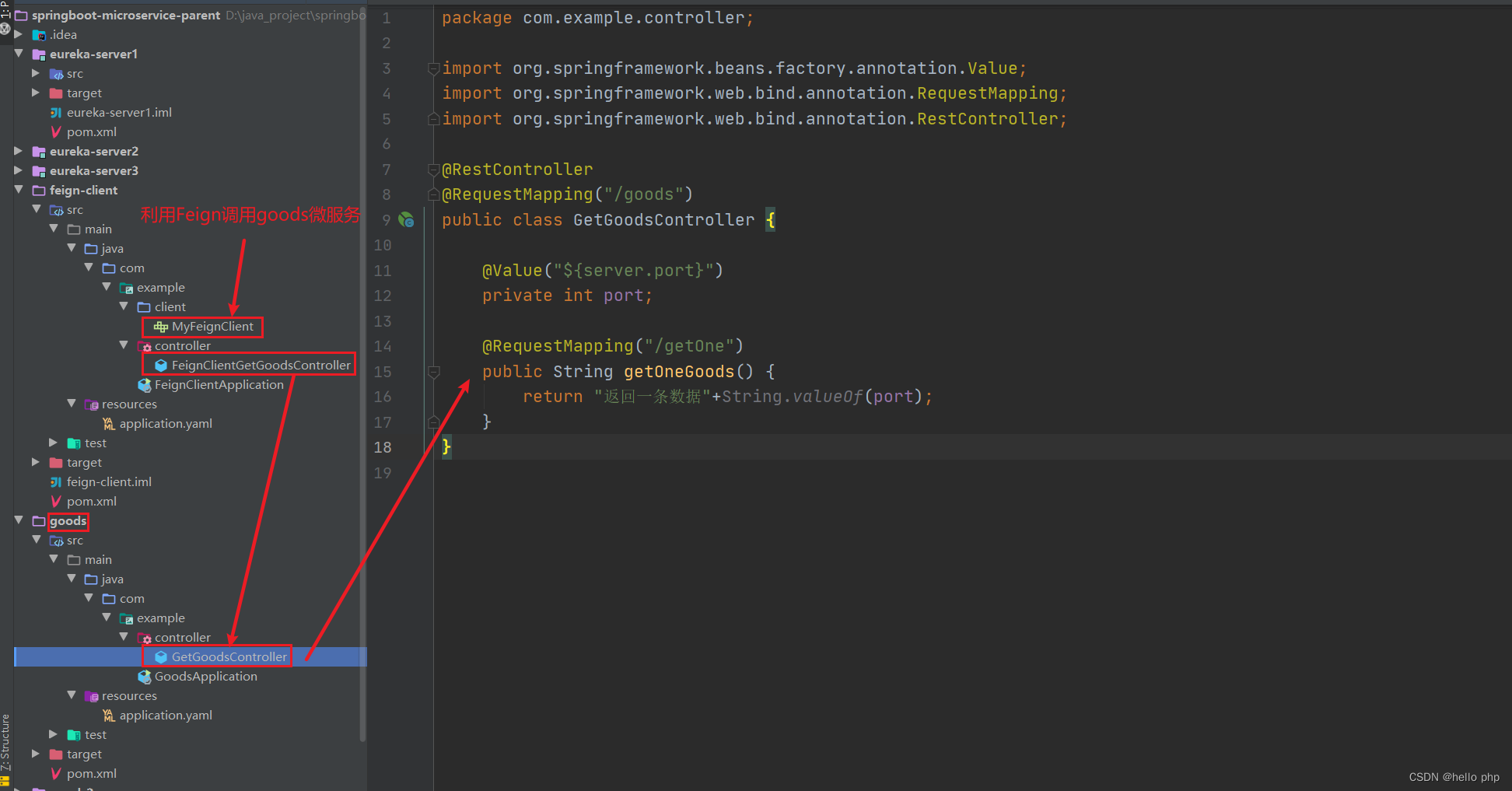Click the RequestMapping "/goods" annotation
This screenshot has height=791, width=1512.
(x=567, y=194)
